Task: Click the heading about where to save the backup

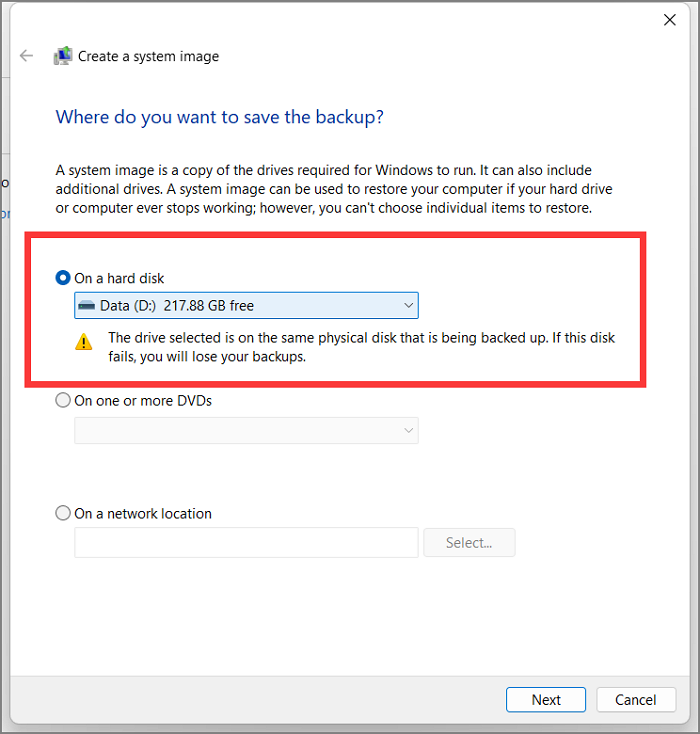Action: tap(220, 117)
